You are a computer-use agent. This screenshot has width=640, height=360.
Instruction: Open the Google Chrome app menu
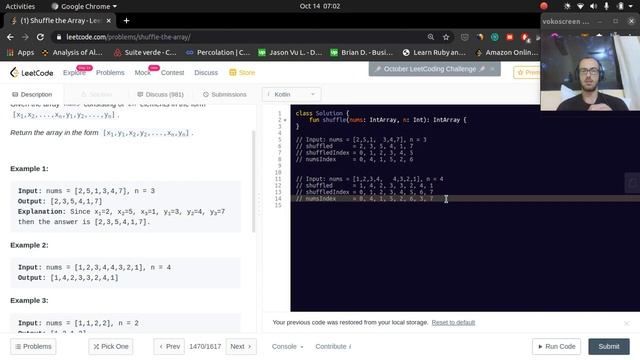(84, 6)
